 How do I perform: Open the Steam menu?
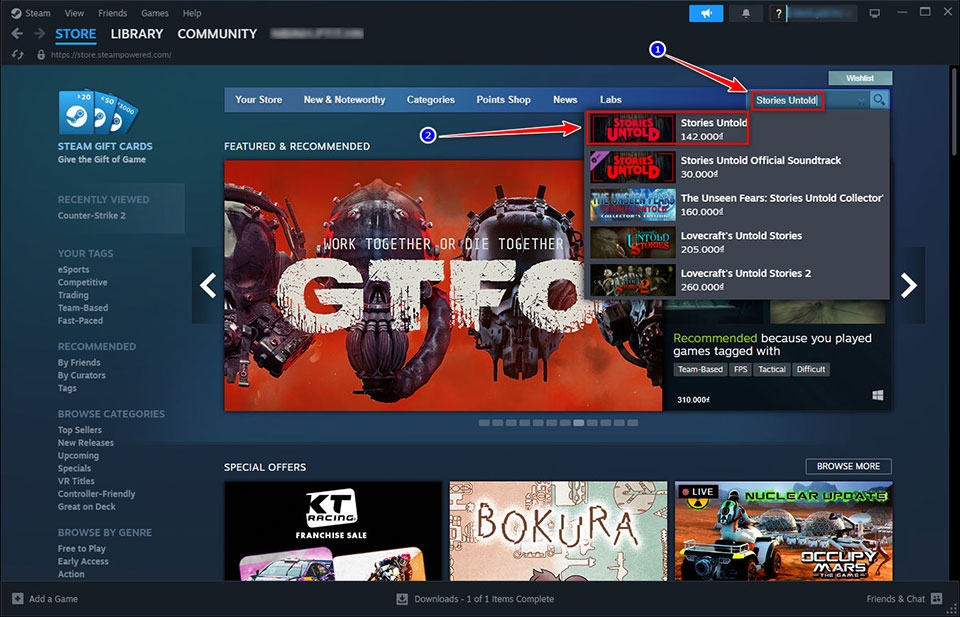38,13
